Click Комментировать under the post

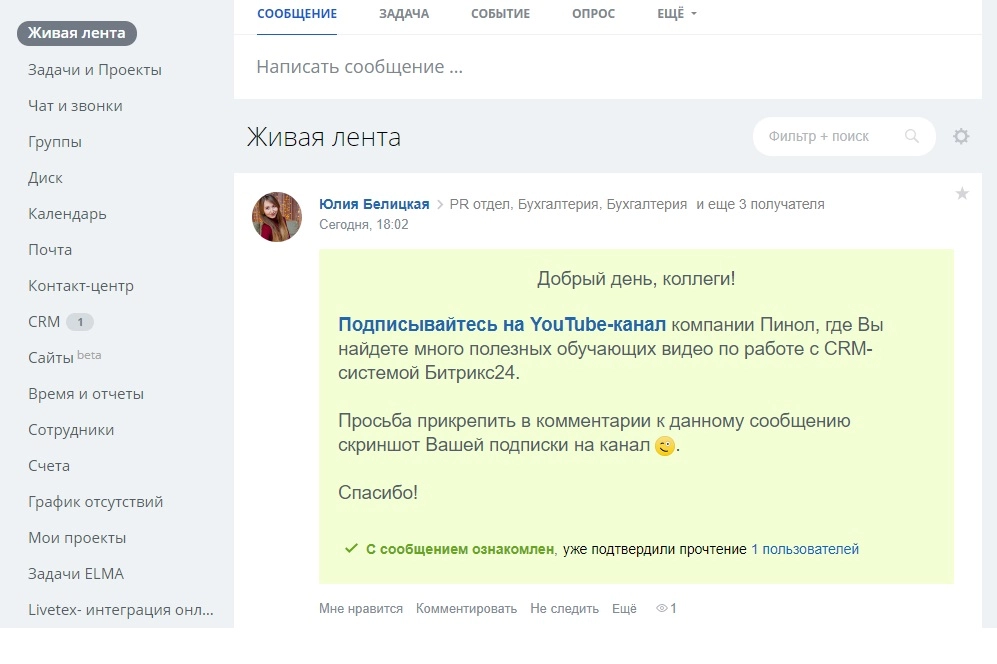click(466, 608)
